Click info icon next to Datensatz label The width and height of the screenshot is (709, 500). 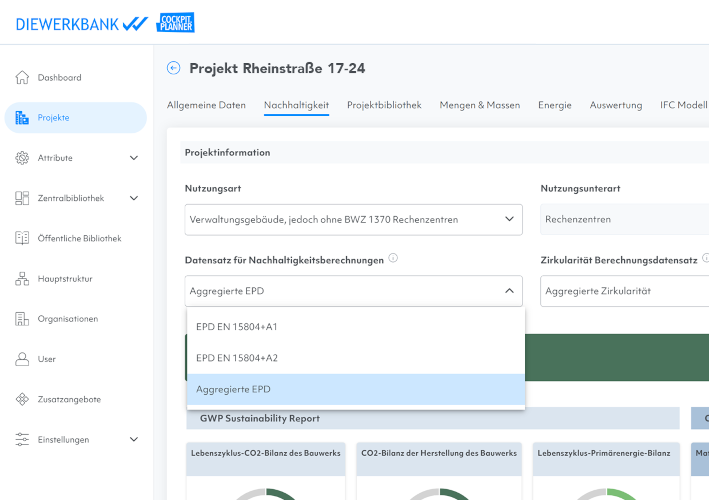point(393,259)
